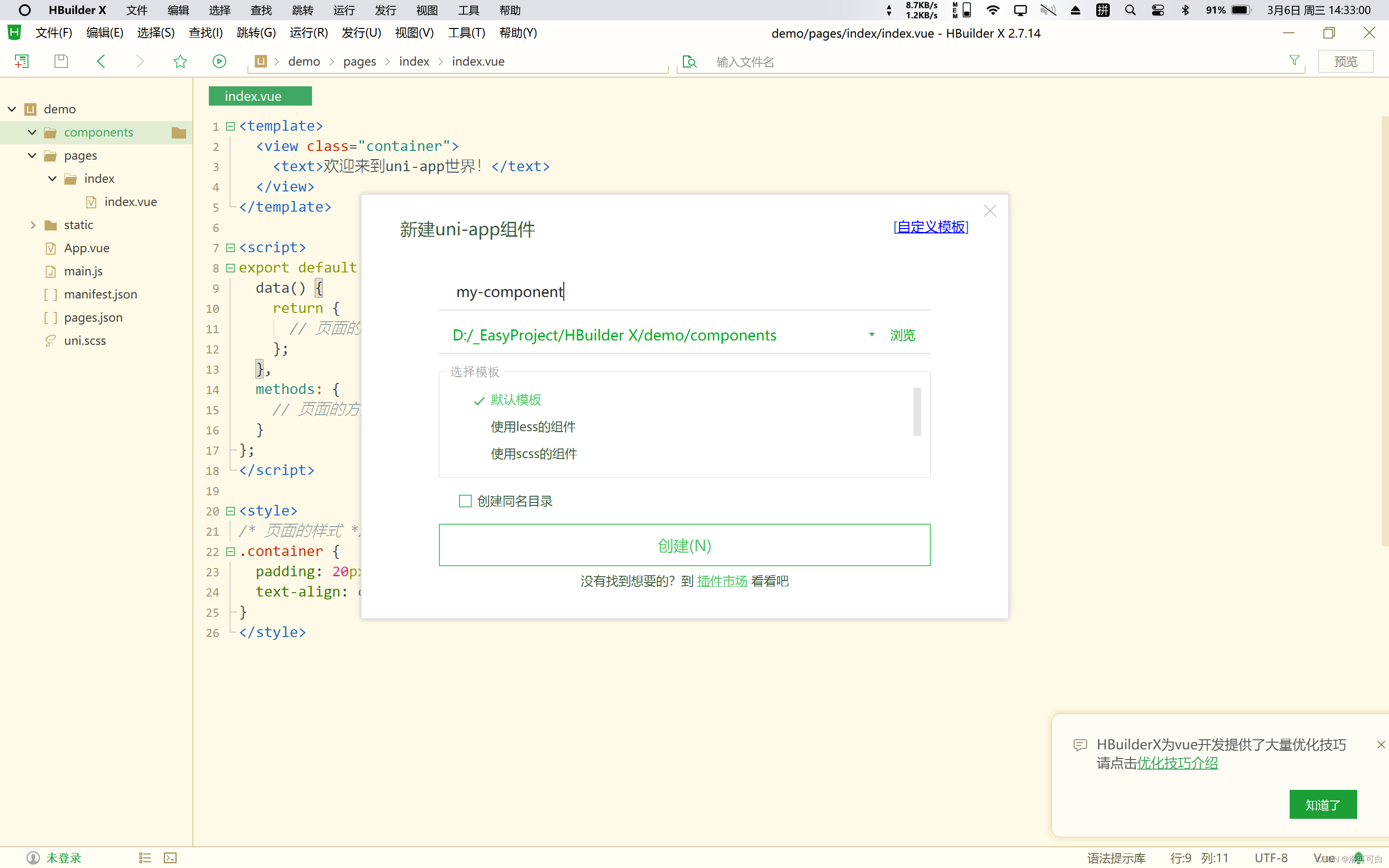The image size is (1389, 868).
Task: Click the run play icon in toolbar
Action: pyautogui.click(x=219, y=61)
